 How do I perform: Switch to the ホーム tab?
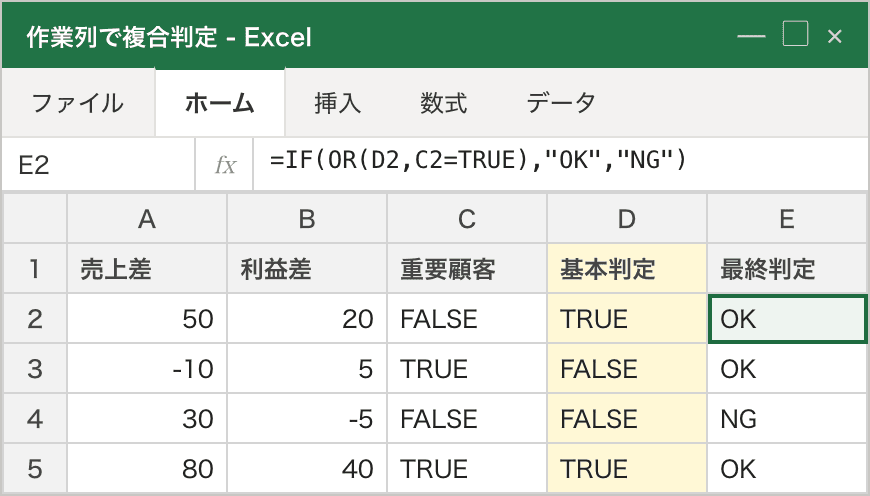click(x=220, y=103)
